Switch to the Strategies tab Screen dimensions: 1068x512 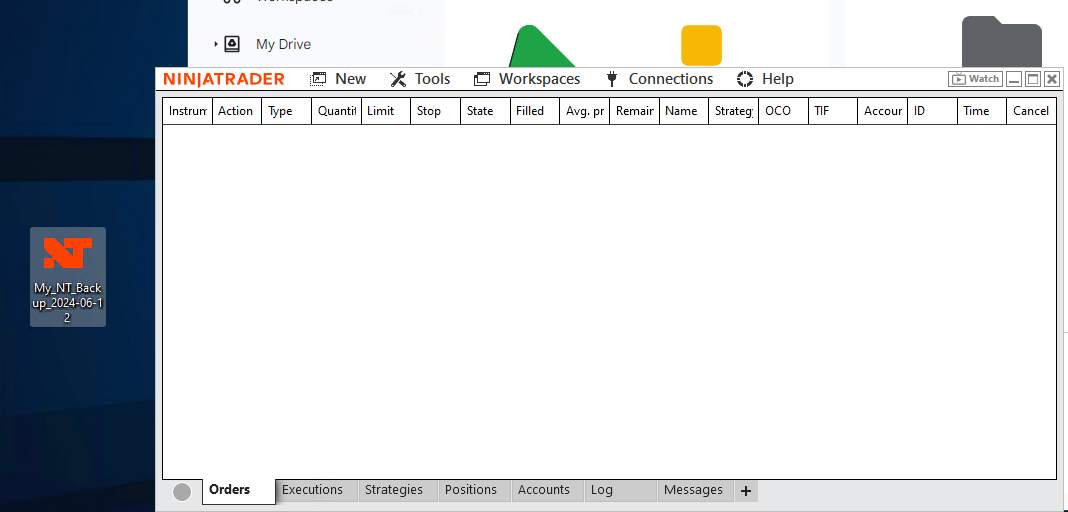point(394,490)
